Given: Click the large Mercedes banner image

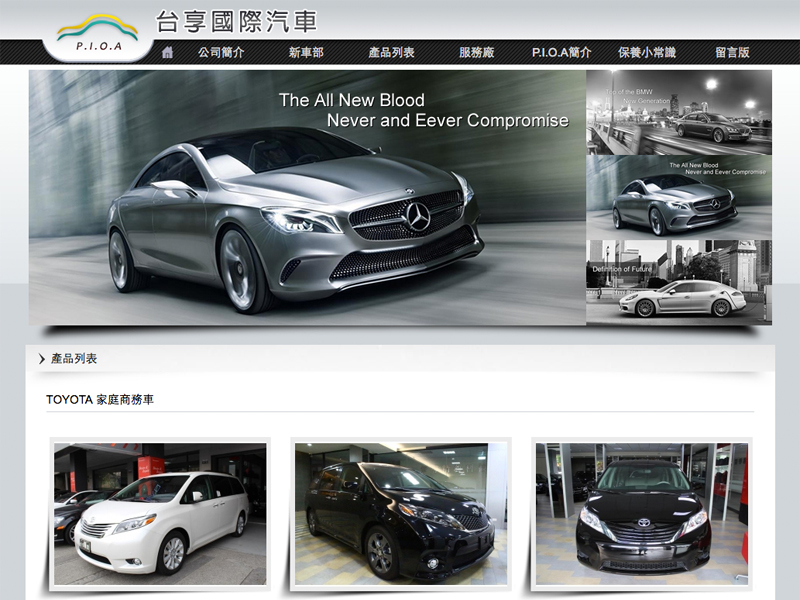Looking at the screenshot, I should pyautogui.click(x=307, y=197).
